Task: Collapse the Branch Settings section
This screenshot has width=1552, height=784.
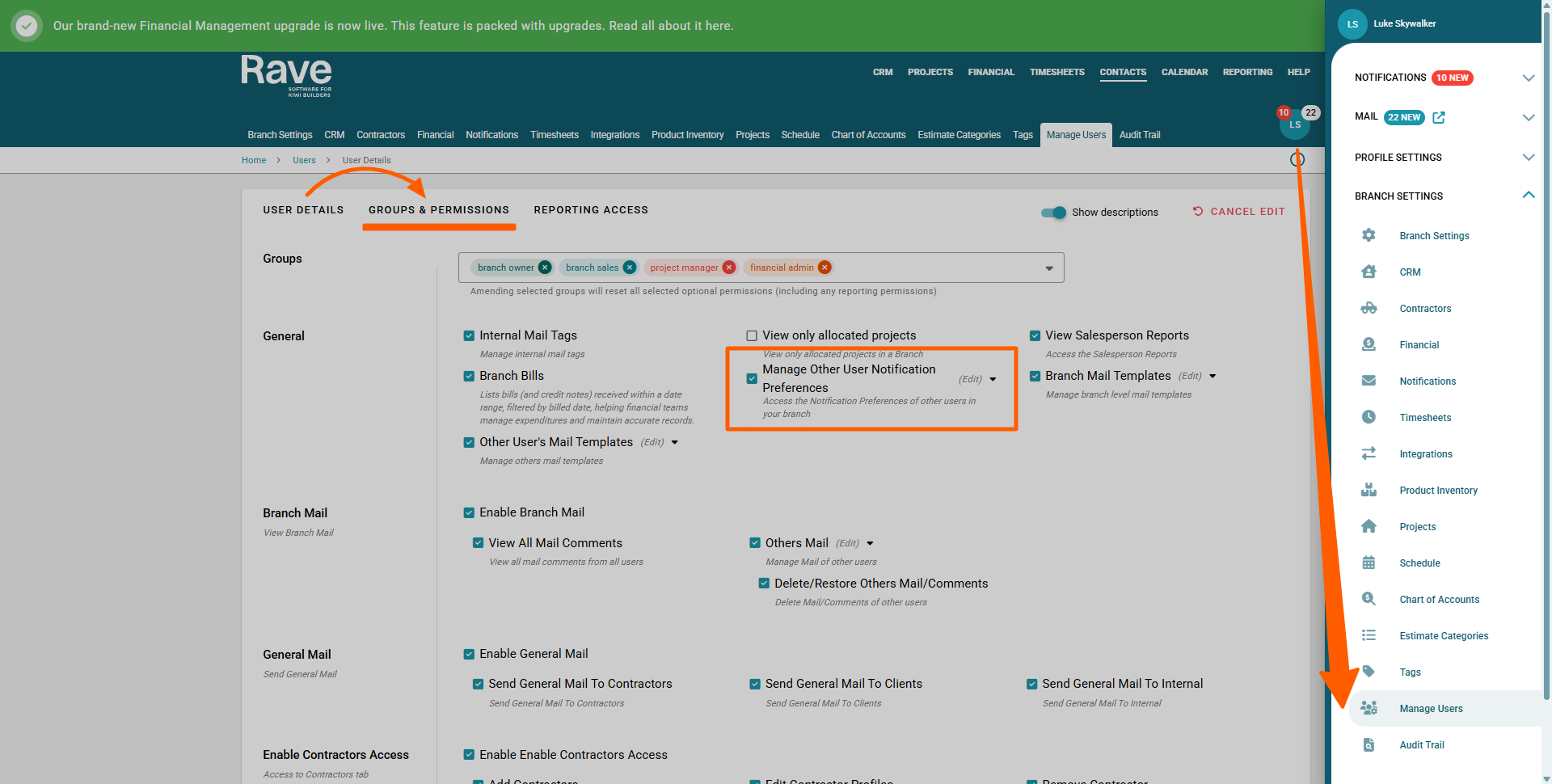Action: tap(1529, 195)
